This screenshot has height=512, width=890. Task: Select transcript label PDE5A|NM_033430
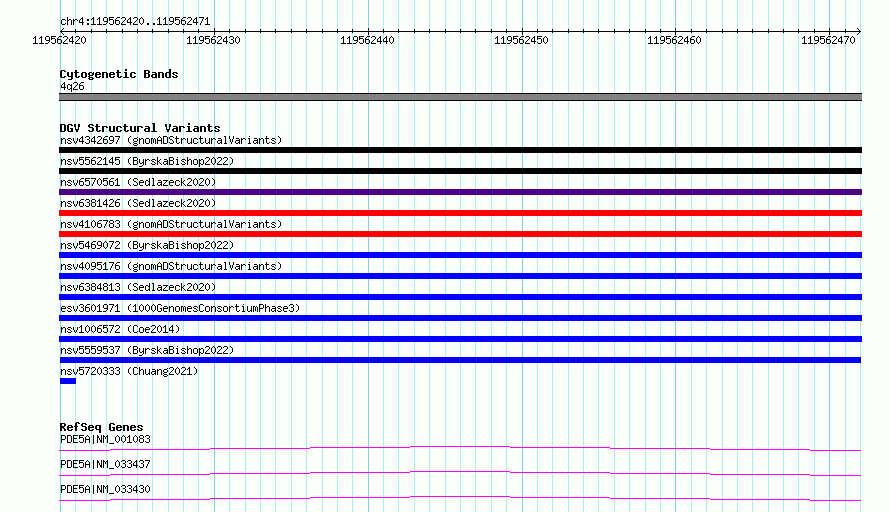point(105,489)
